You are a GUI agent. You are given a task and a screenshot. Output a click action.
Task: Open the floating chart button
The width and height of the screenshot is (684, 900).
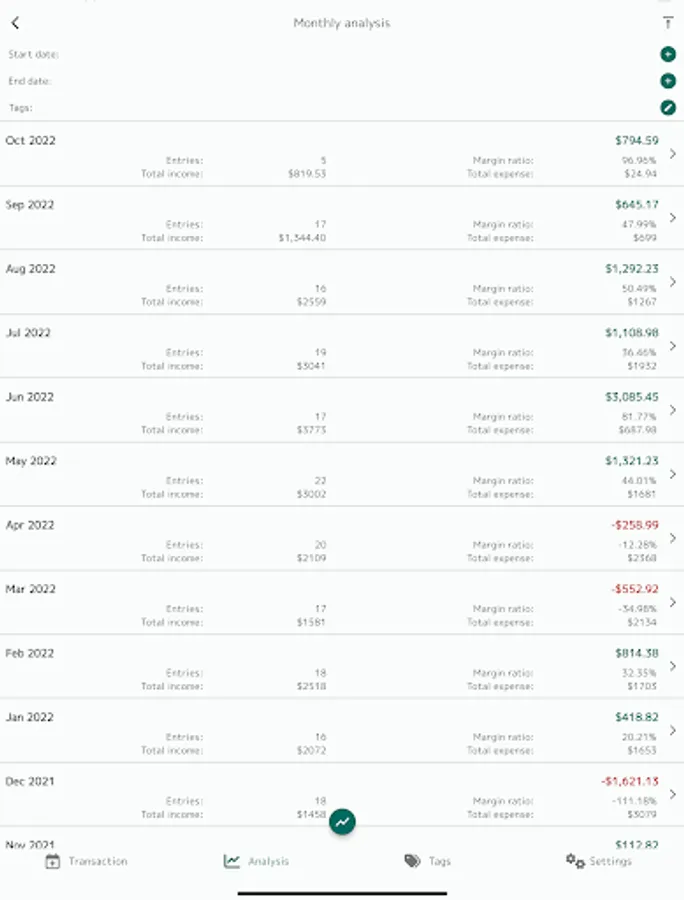[x=342, y=821]
